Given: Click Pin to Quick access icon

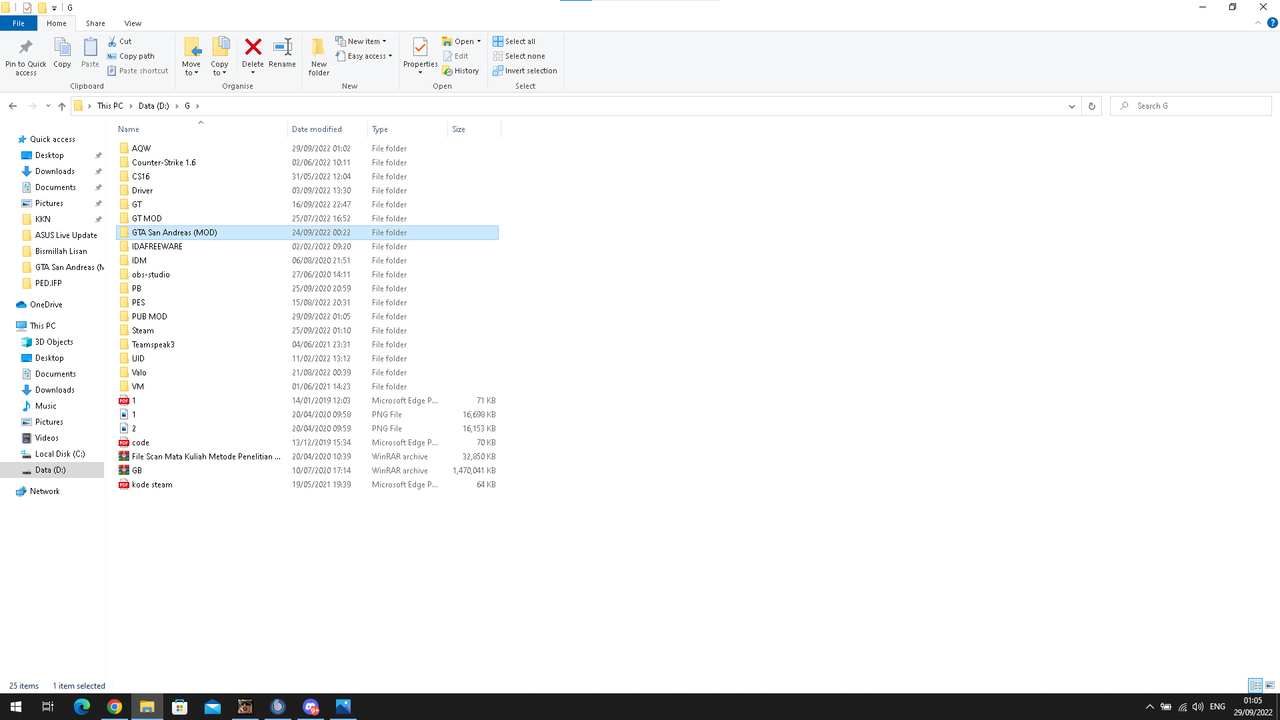Looking at the screenshot, I should 26,56.
